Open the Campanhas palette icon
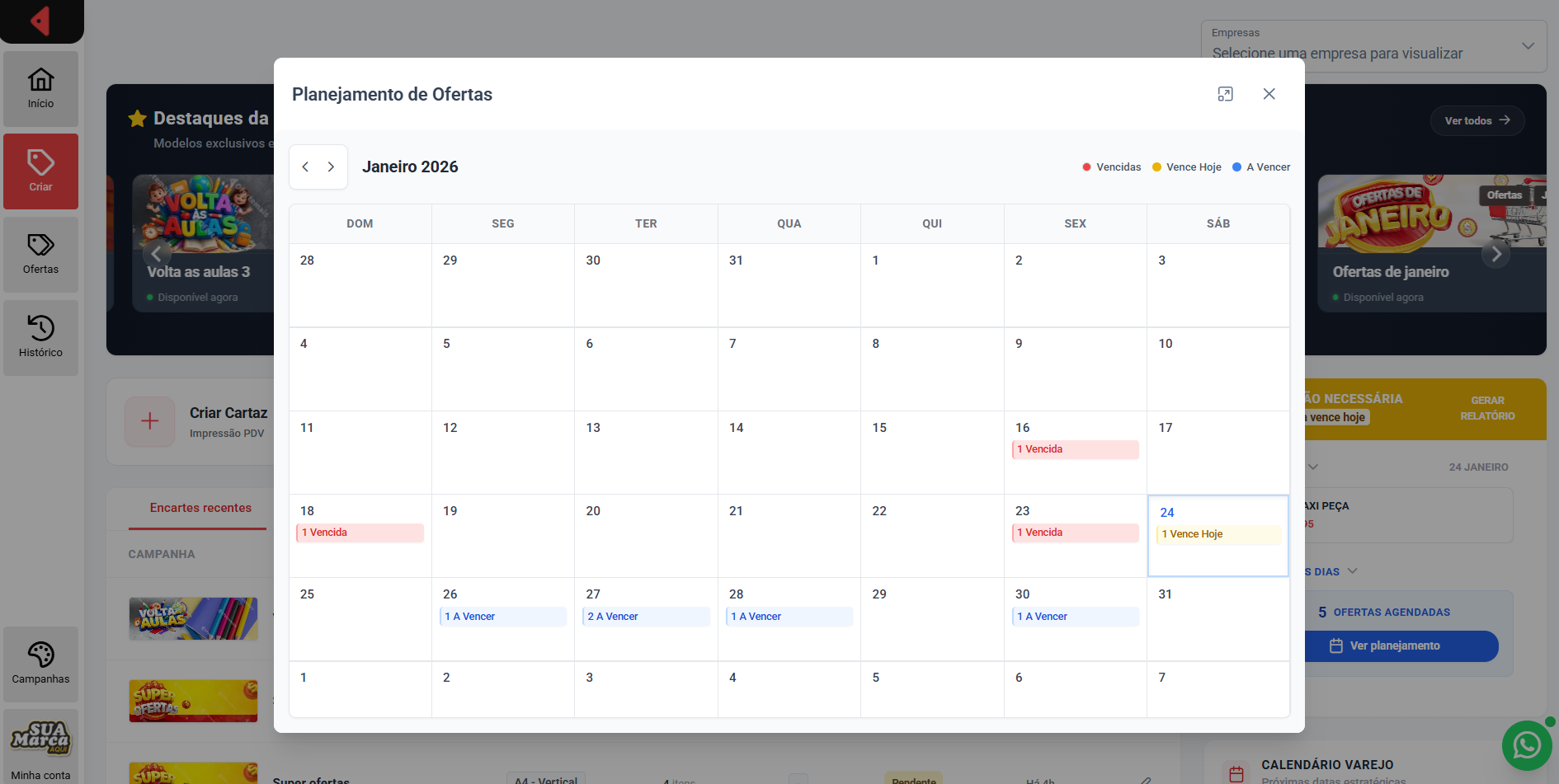 pyautogui.click(x=40, y=655)
